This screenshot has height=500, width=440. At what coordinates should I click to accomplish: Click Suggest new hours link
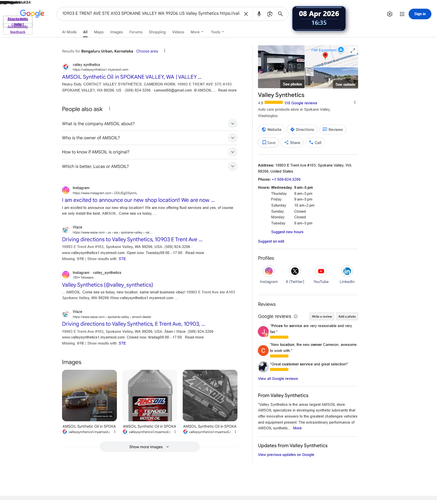(x=287, y=232)
